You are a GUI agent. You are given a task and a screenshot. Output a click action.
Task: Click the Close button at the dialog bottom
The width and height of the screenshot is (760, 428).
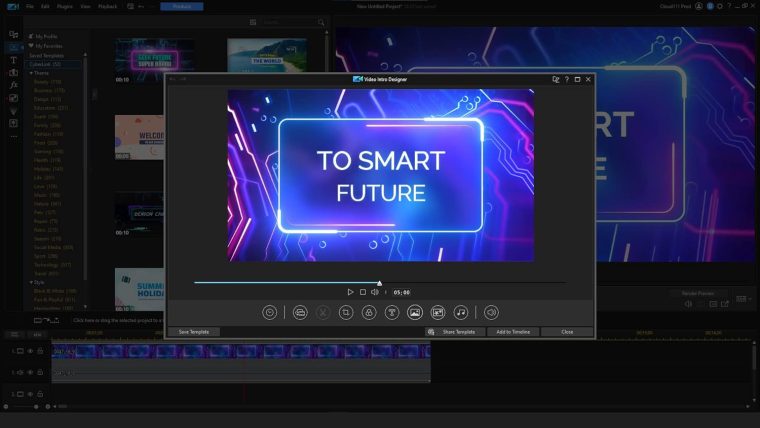(567, 332)
